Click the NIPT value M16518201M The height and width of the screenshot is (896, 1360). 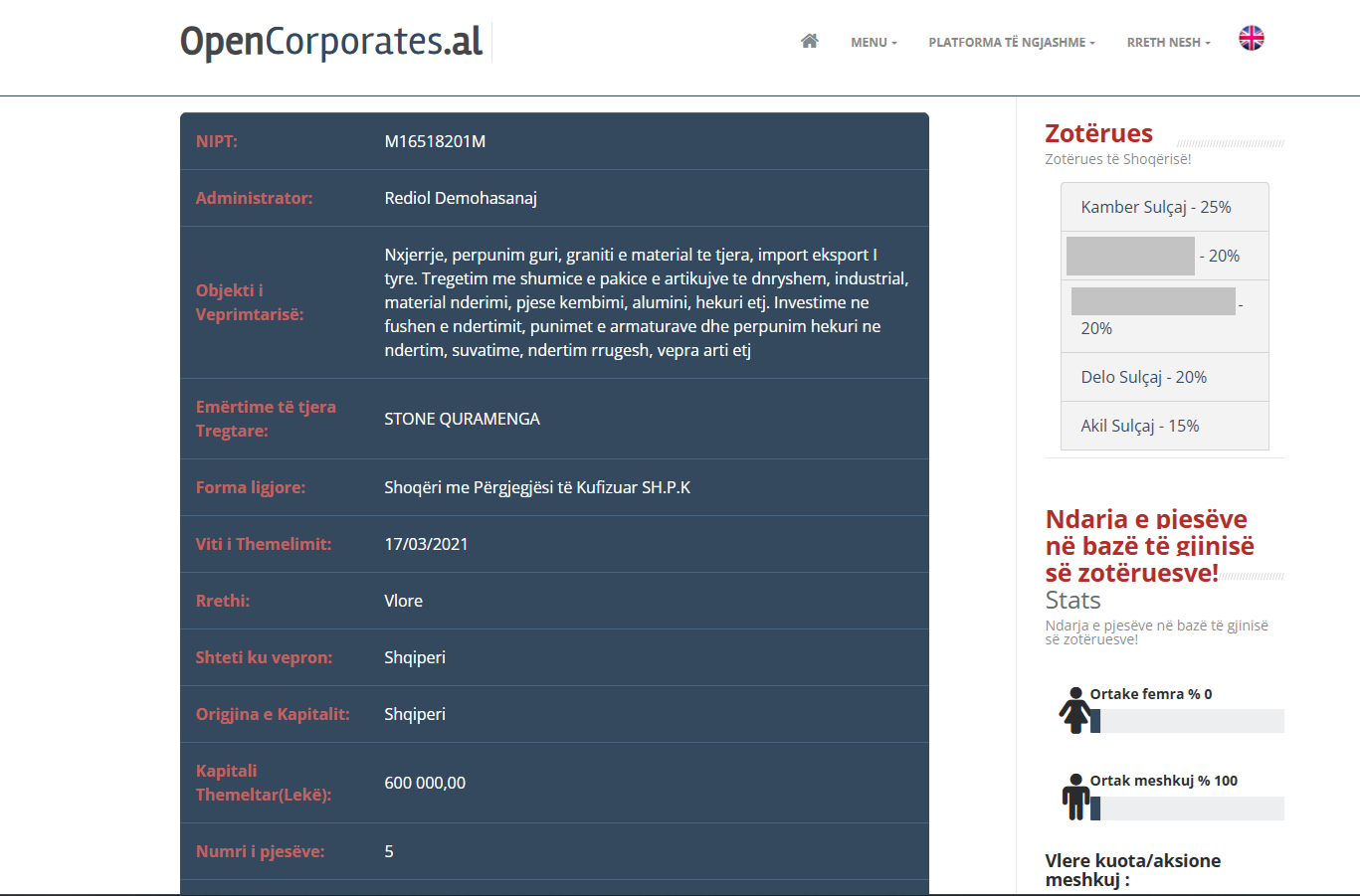point(435,141)
